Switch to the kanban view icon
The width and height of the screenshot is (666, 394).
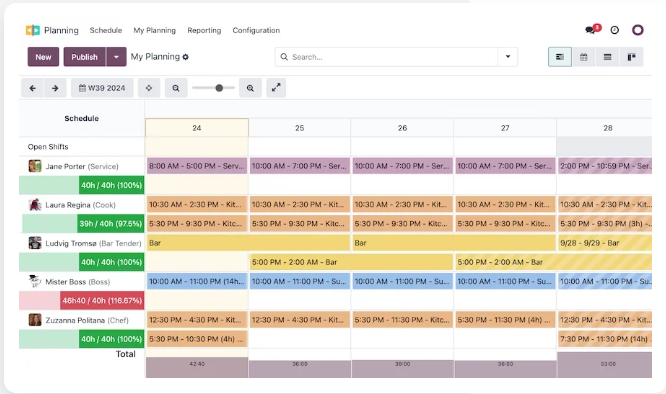click(x=631, y=57)
